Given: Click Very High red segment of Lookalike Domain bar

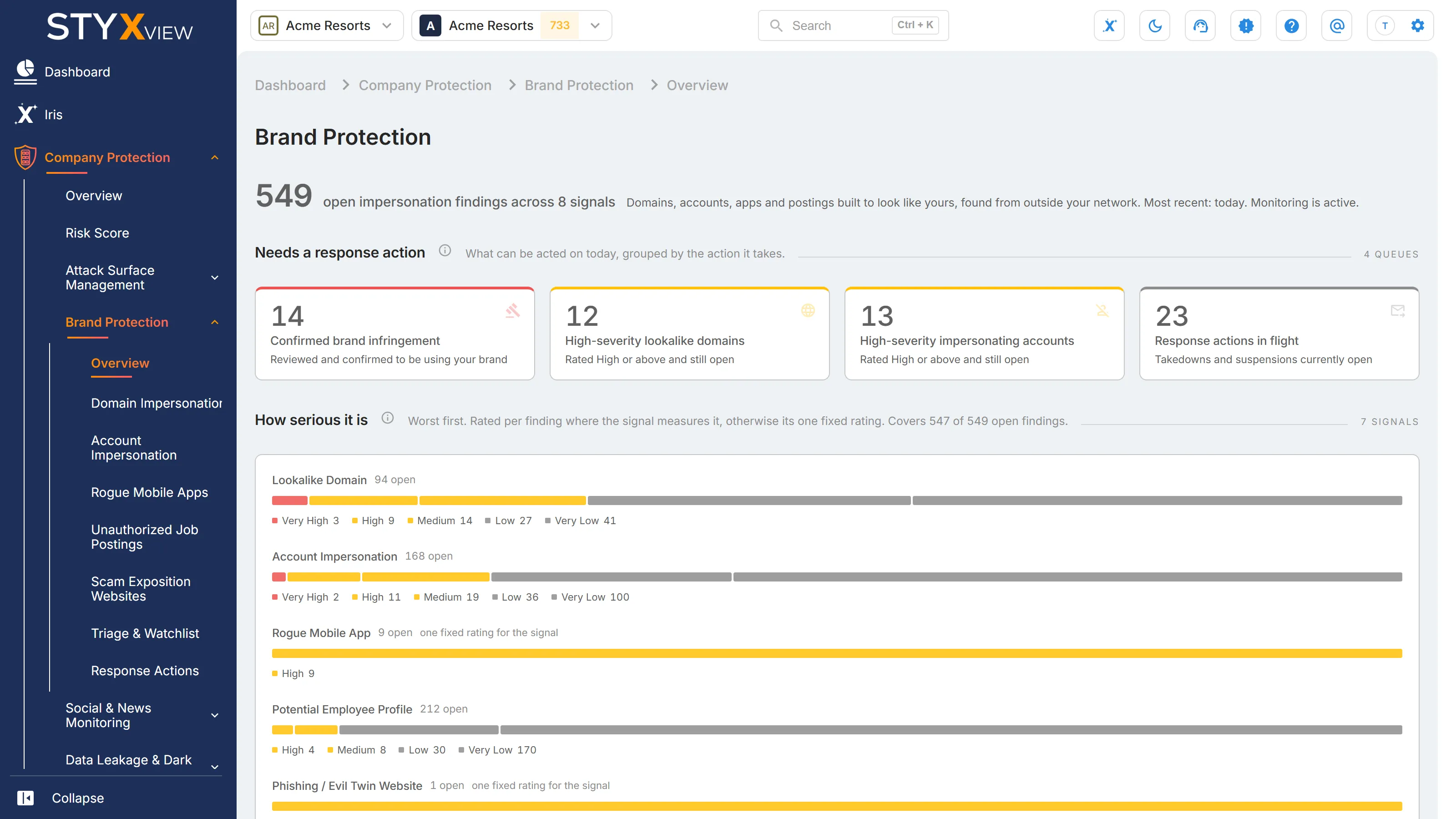Looking at the screenshot, I should point(289,500).
